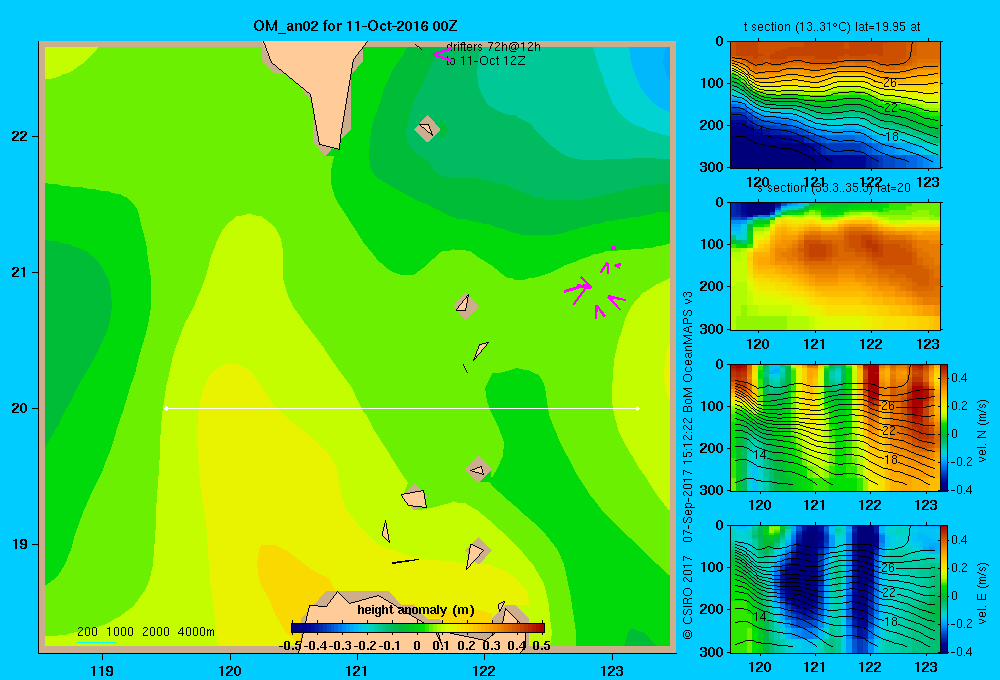Open the eastward velocity section plot
1000x680 pixels.
(x=835, y=589)
